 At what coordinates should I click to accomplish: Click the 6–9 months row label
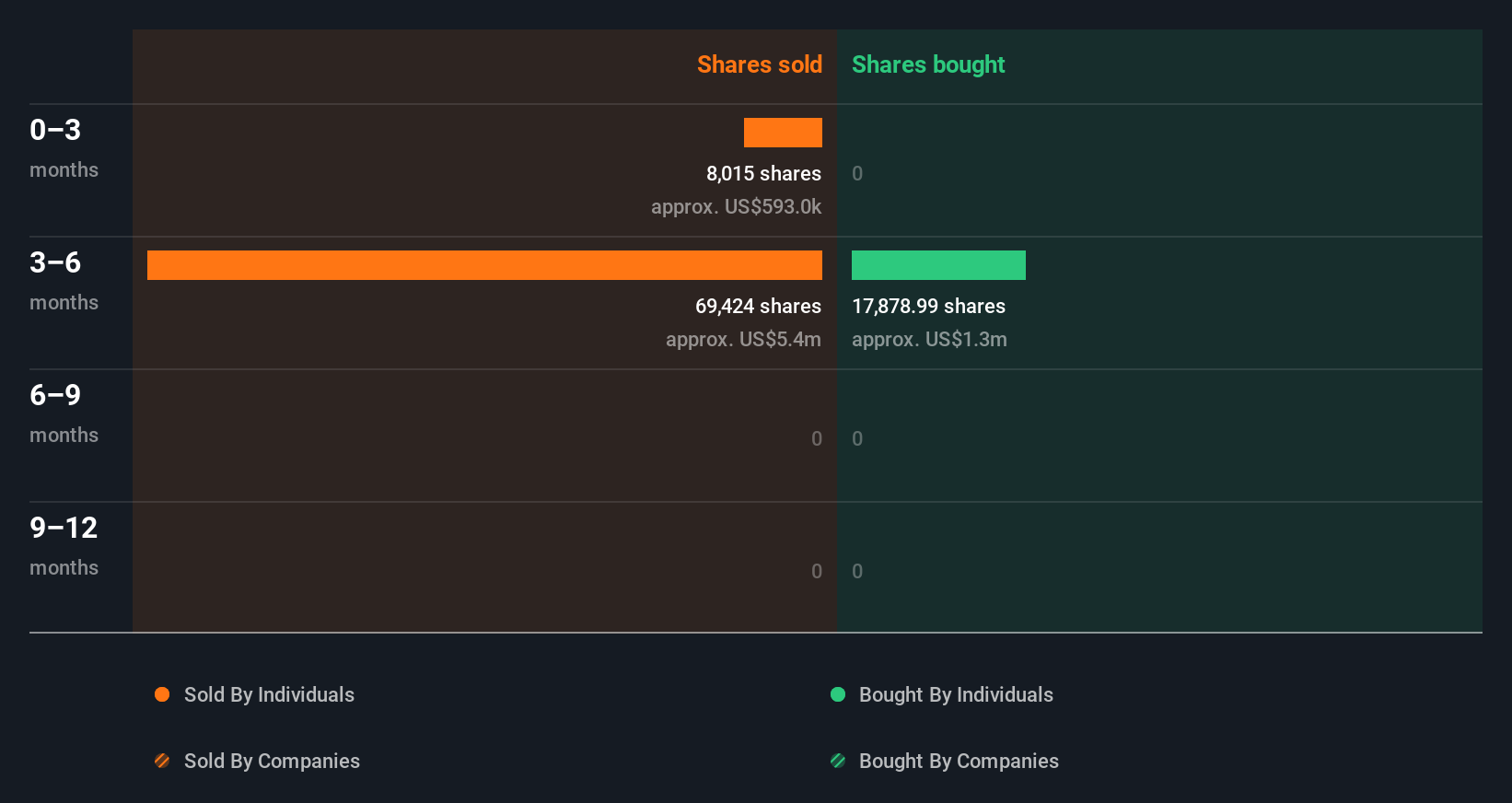64,413
